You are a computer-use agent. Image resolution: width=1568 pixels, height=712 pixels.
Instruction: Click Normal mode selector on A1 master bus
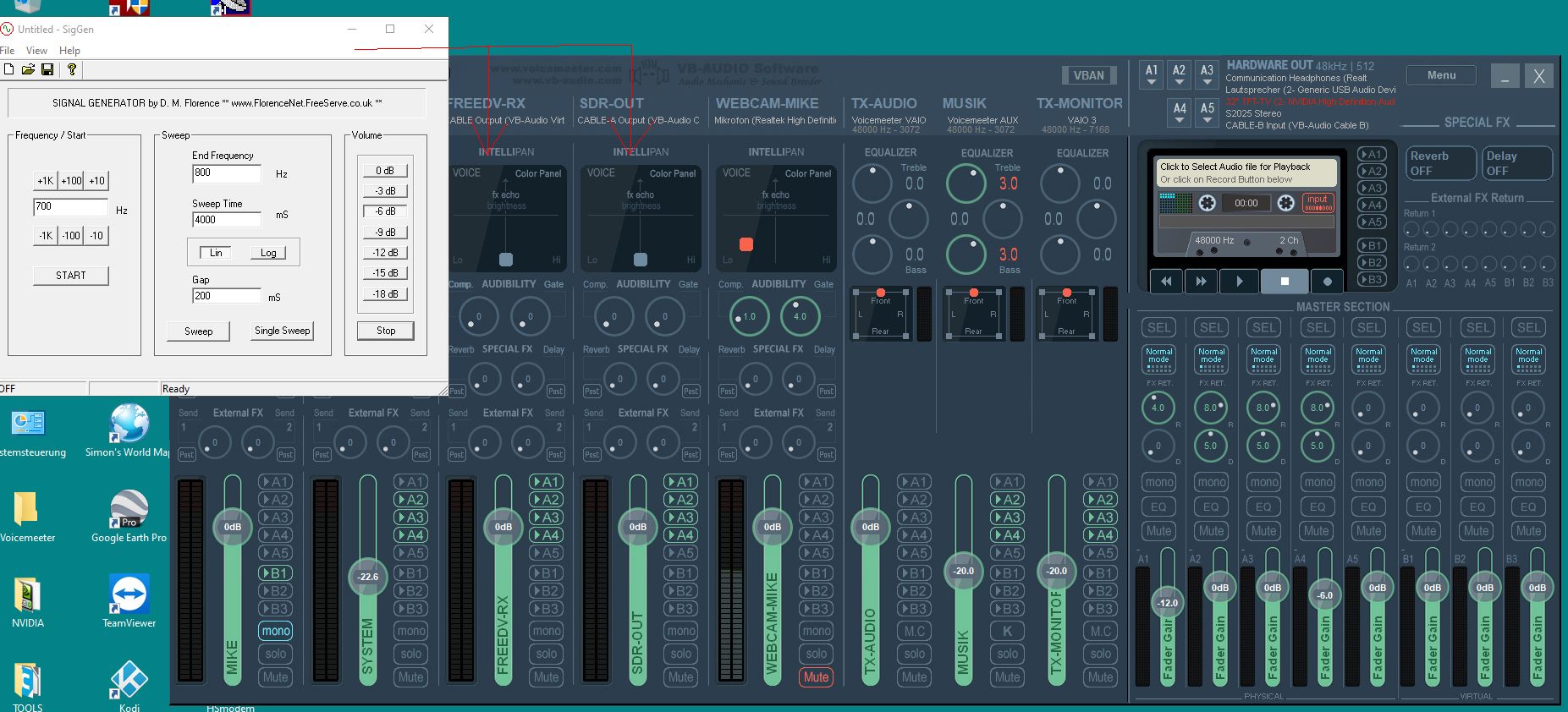coord(1158,359)
